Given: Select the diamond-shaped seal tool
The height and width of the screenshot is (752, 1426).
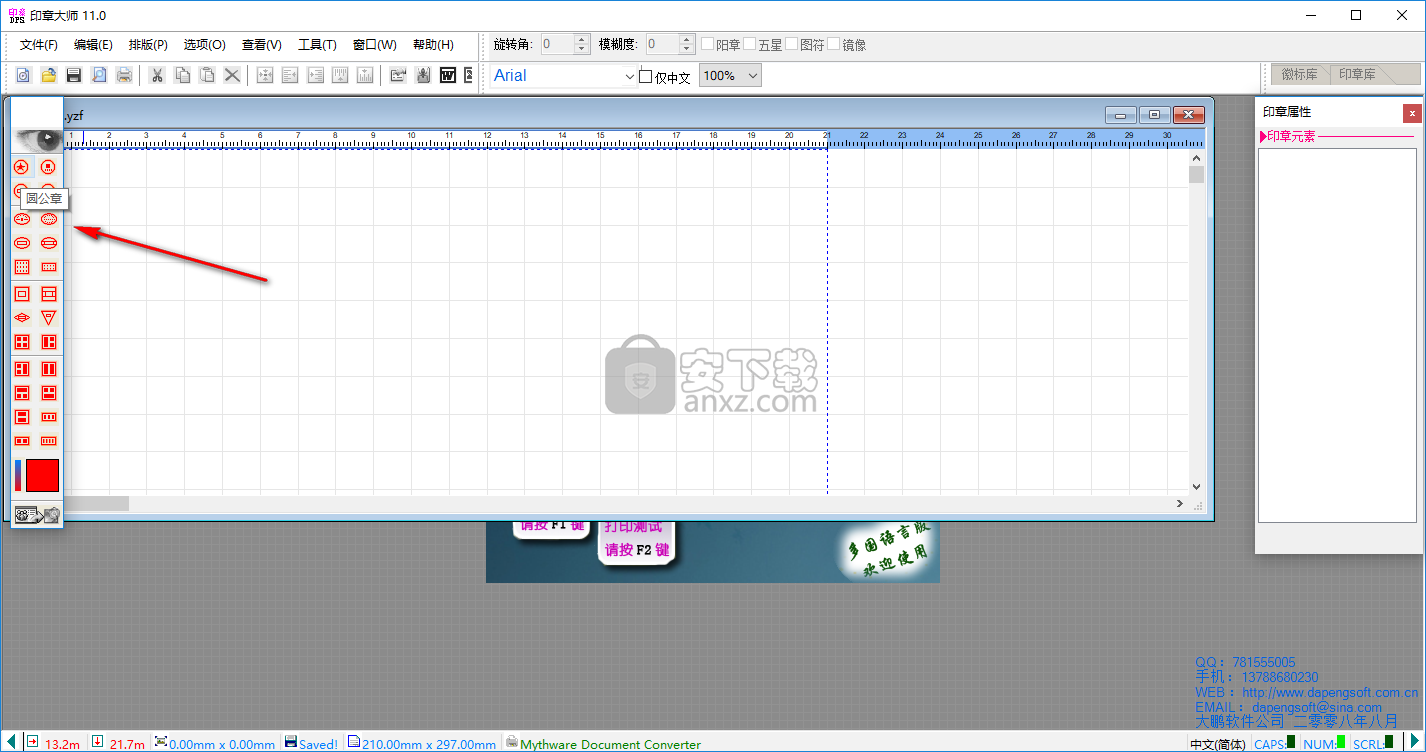Looking at the screenshot, I should pos(22,318).
